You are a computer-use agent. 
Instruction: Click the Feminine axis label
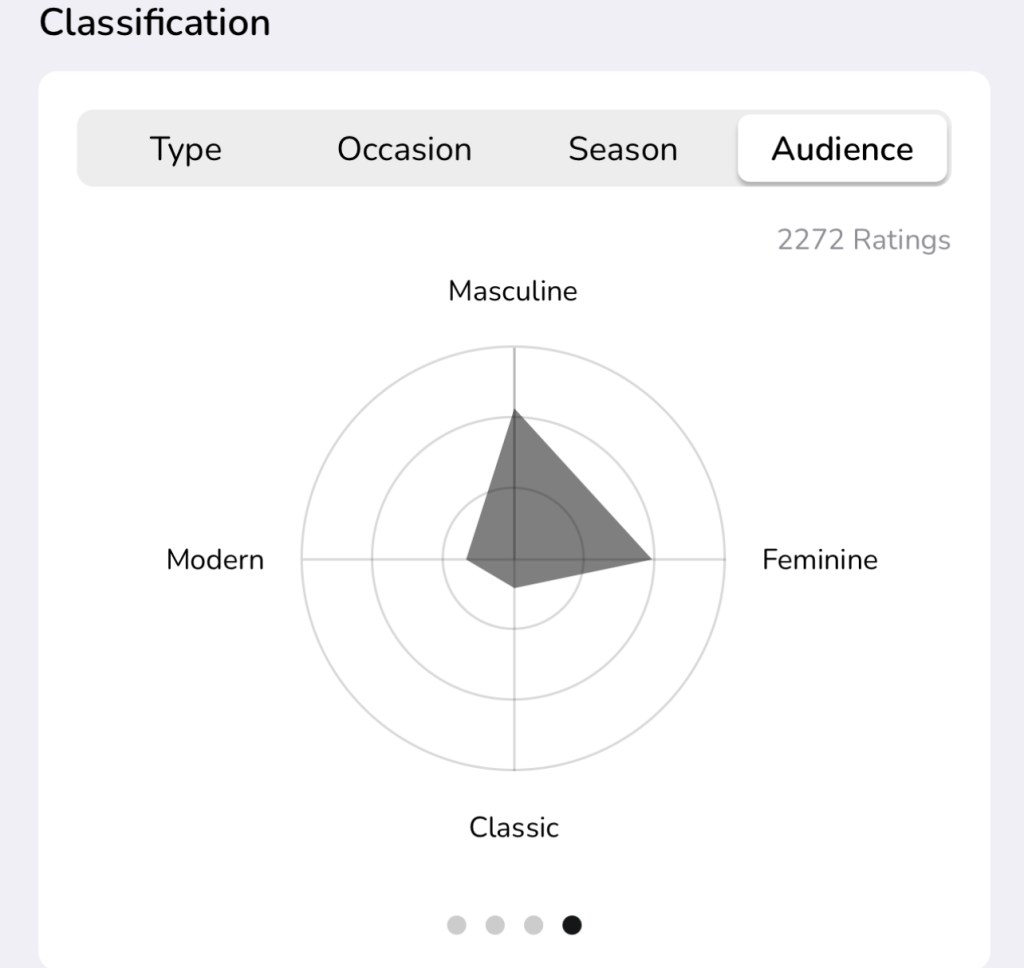click(x=819, y=559)
